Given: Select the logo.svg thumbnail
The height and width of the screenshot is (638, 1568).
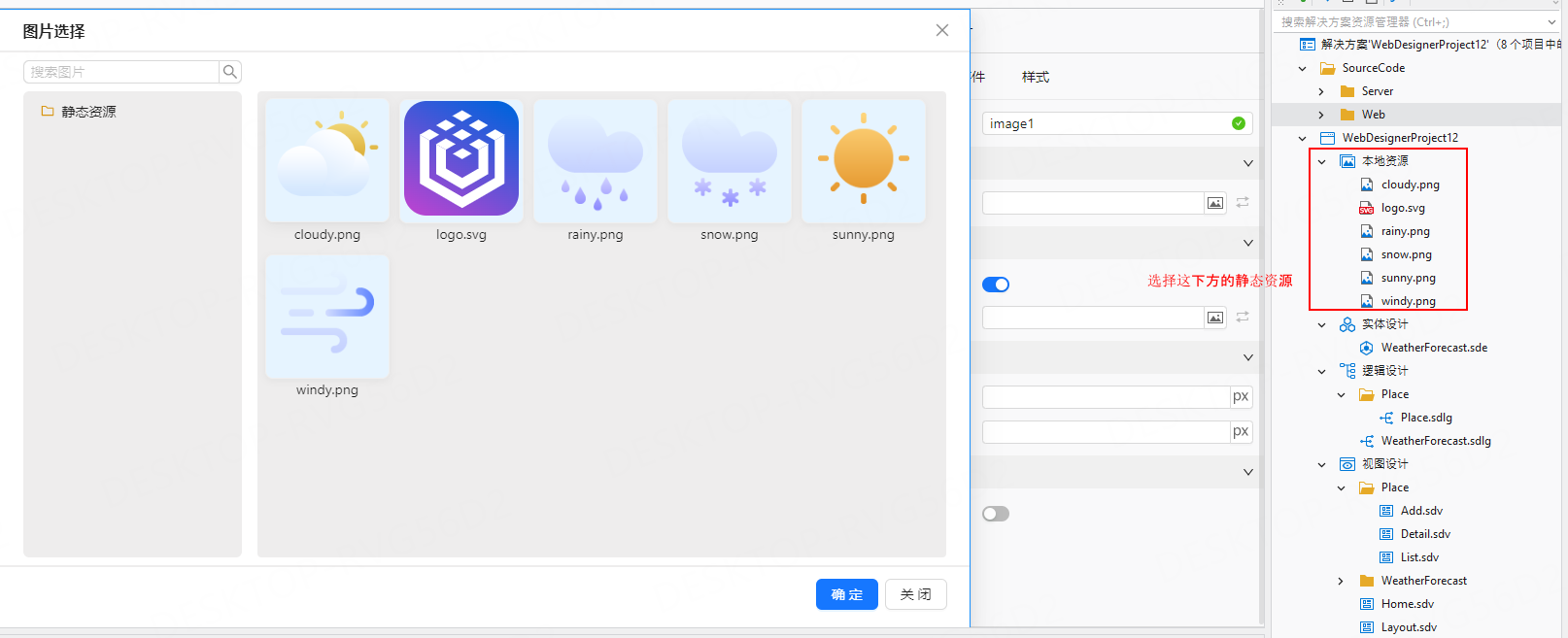Looking at the screenshot, I should pos(461,160).
